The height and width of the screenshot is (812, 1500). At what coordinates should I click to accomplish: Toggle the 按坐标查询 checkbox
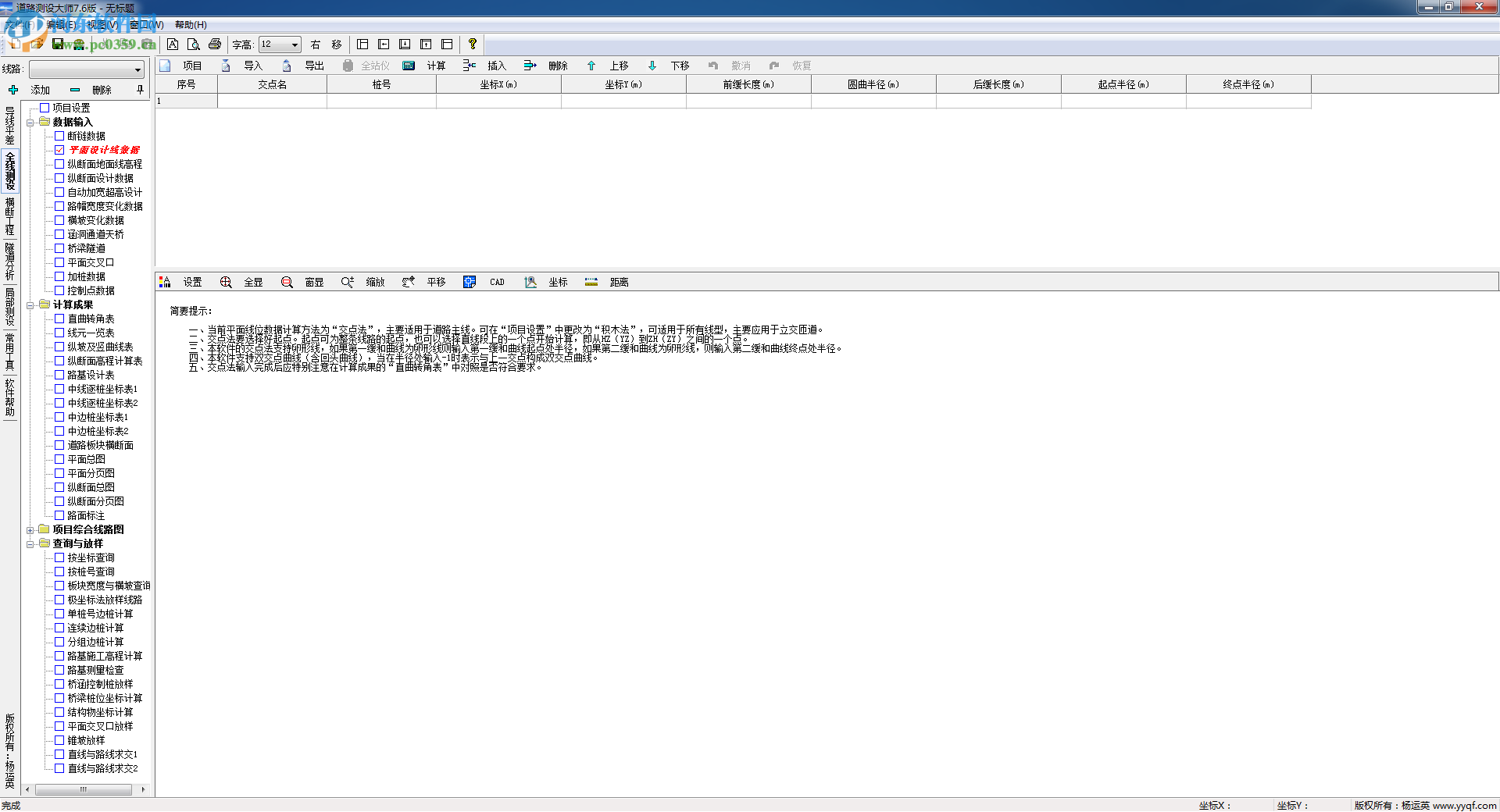[59, 557]
